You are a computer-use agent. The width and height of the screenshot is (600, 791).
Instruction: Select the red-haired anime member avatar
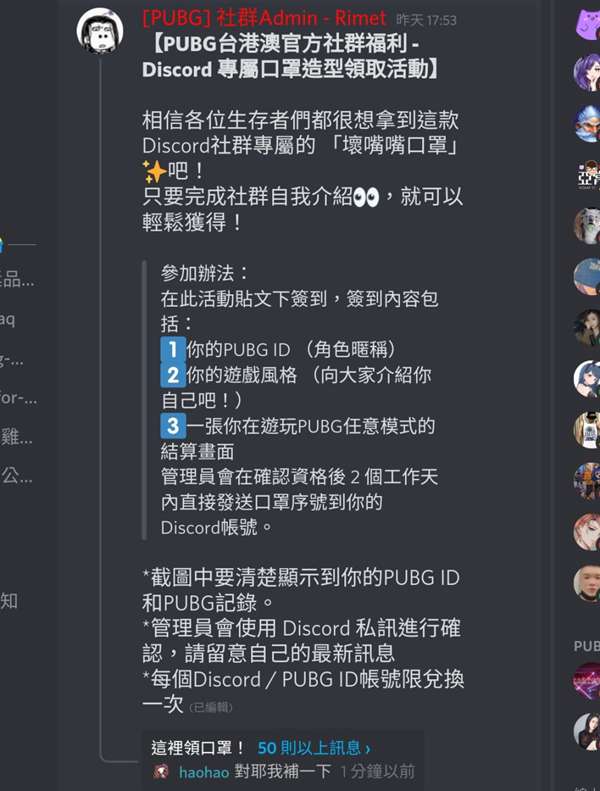pyautogui.click(x=587, y=532)
